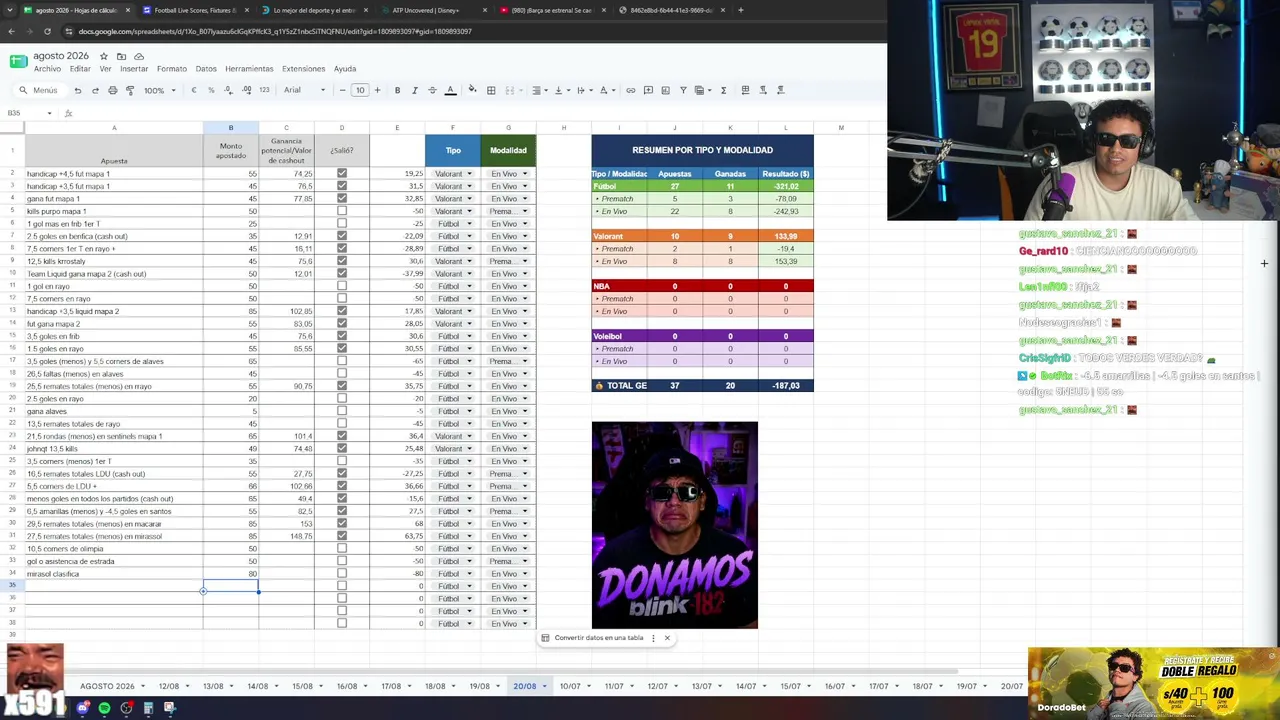Toggle checkbox for 1 gol en rayo
Image resolution: width=1280 pixels, height=720 pixels.
coord(342,286)
